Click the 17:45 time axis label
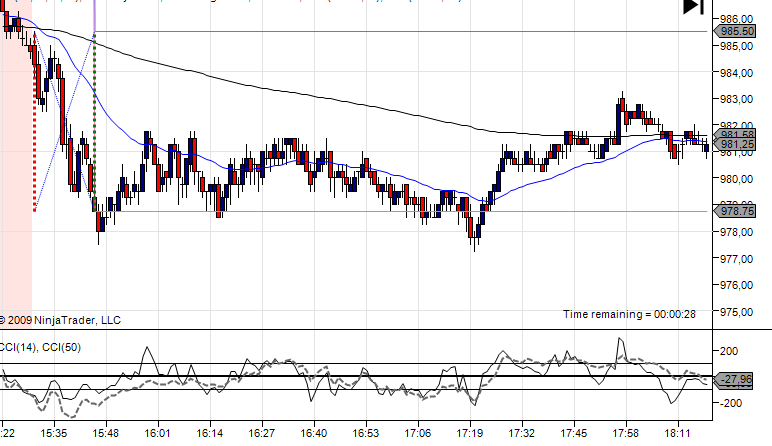Image resolution: width=772 pixels, height=446 pixels. pyautogui.click(x=574, y=434)
